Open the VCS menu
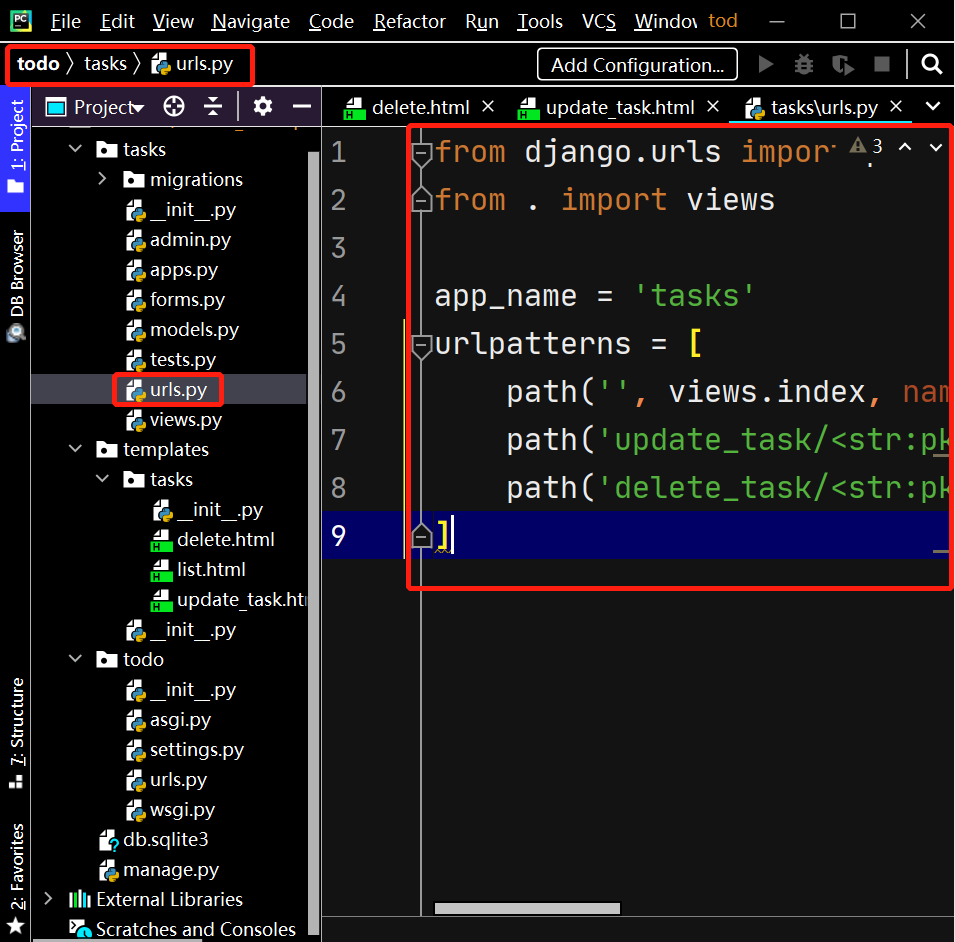 [598, 21]
